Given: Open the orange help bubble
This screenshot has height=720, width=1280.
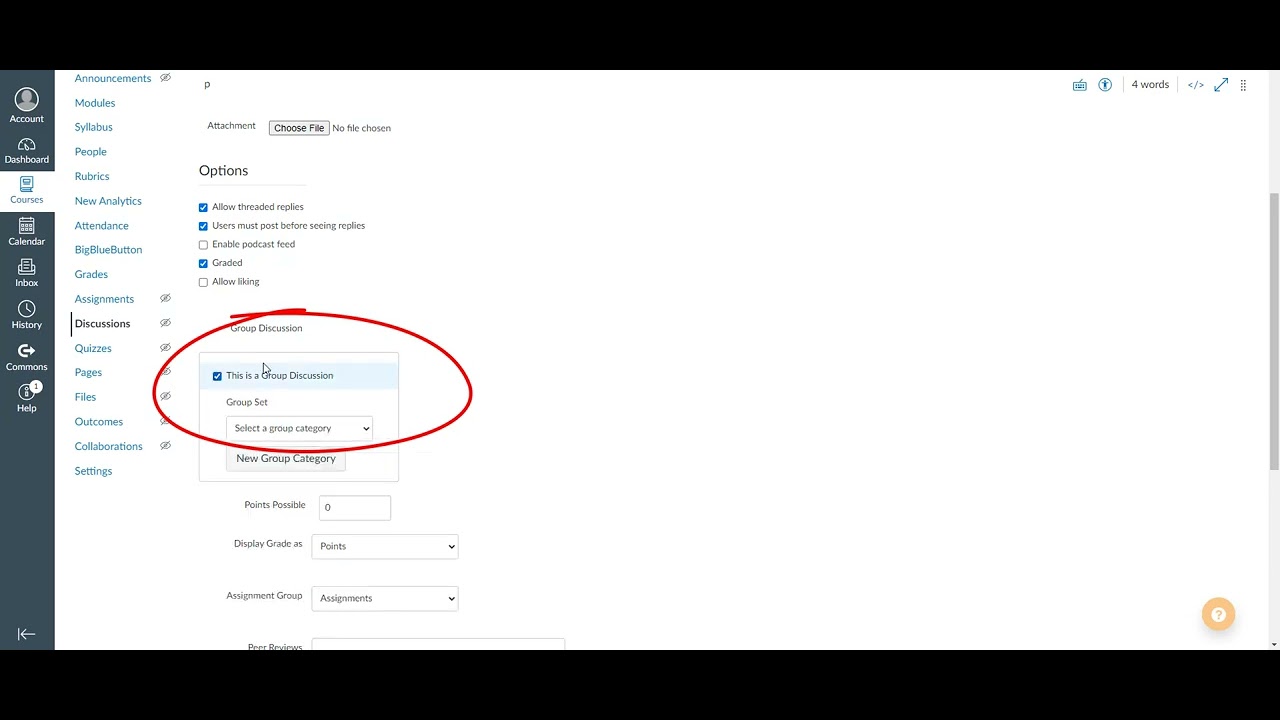Looking at the screenshot, I should click(1218, 615).
